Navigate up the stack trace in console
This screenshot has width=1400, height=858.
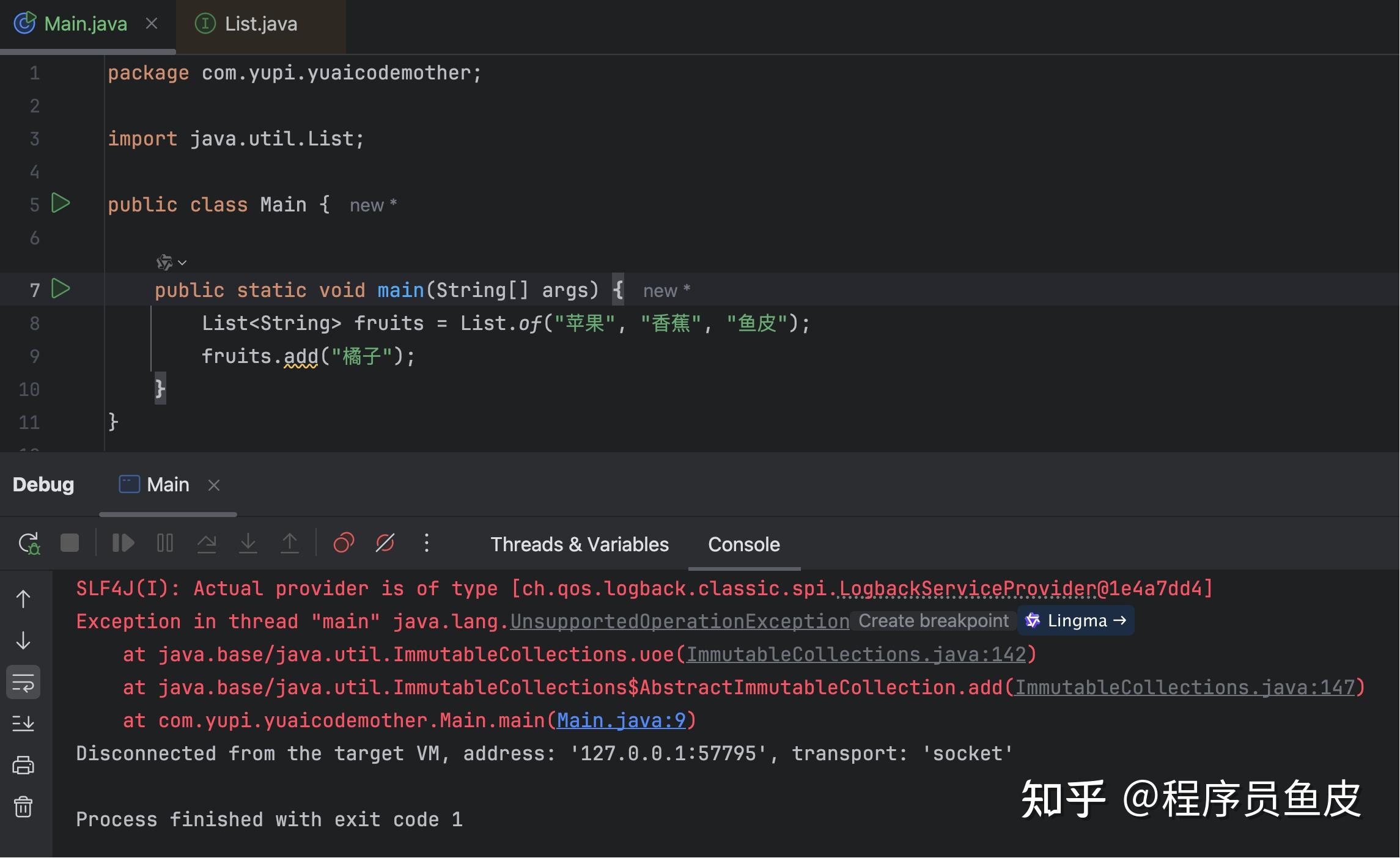pyautogui.click(x=23, y=599)
